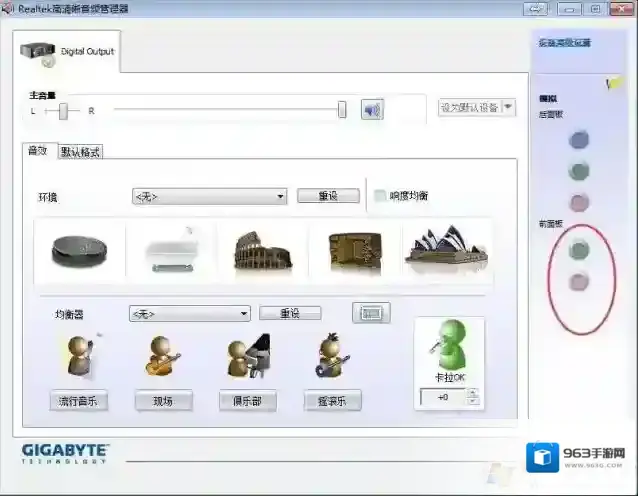Switch to the 默认格式 tab

(81, 152)
